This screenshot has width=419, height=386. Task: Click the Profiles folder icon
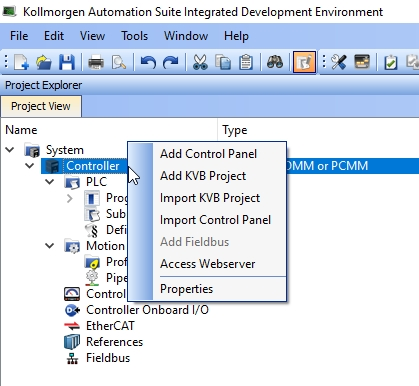coord(92,262)
